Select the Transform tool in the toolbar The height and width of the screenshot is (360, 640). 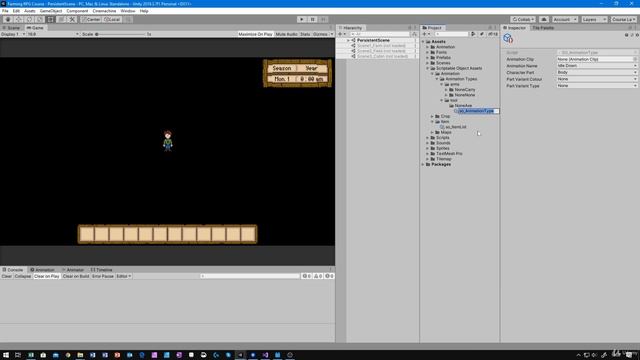point(61,19)
